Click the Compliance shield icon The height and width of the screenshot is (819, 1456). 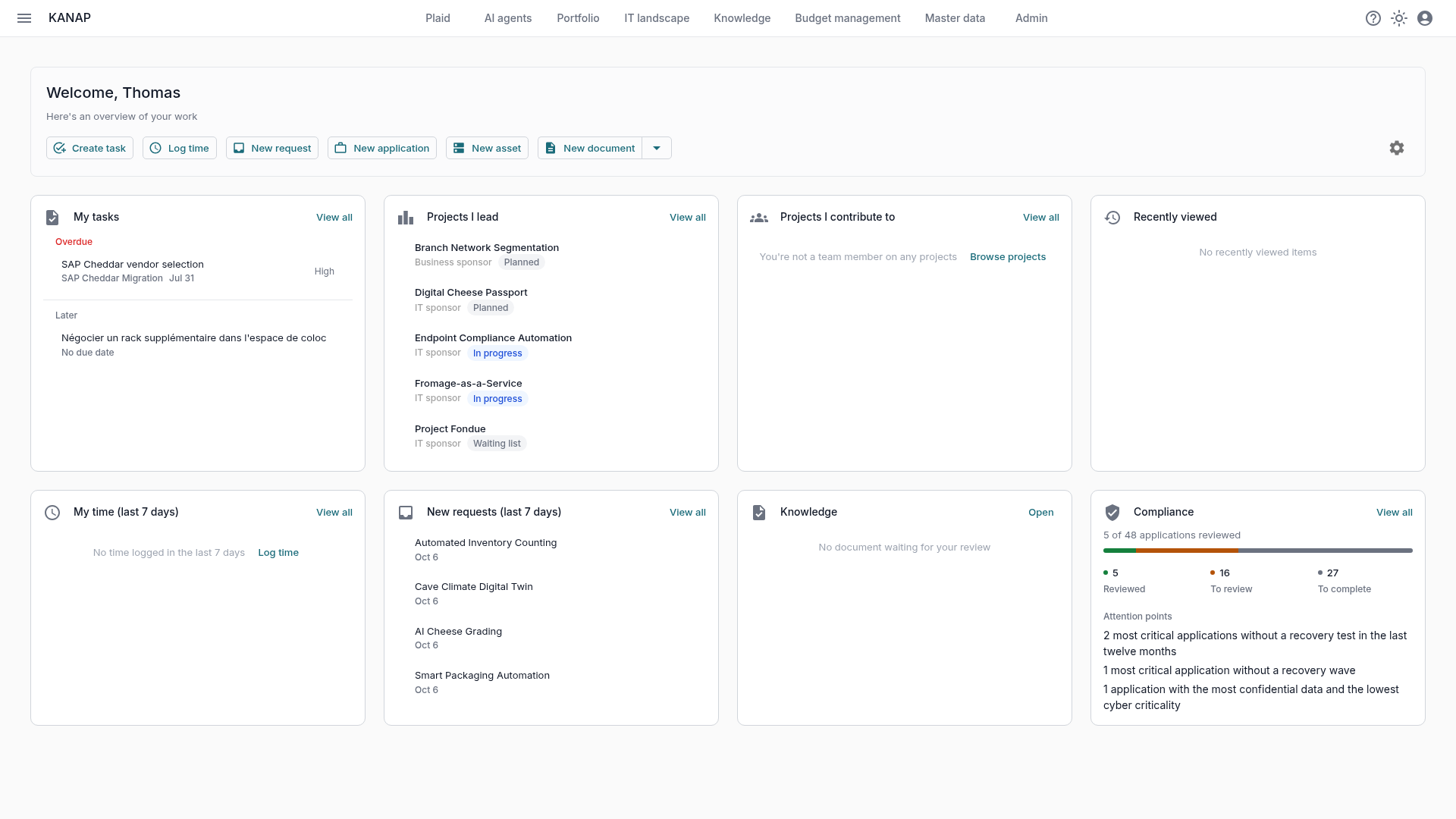[1112, 513]
